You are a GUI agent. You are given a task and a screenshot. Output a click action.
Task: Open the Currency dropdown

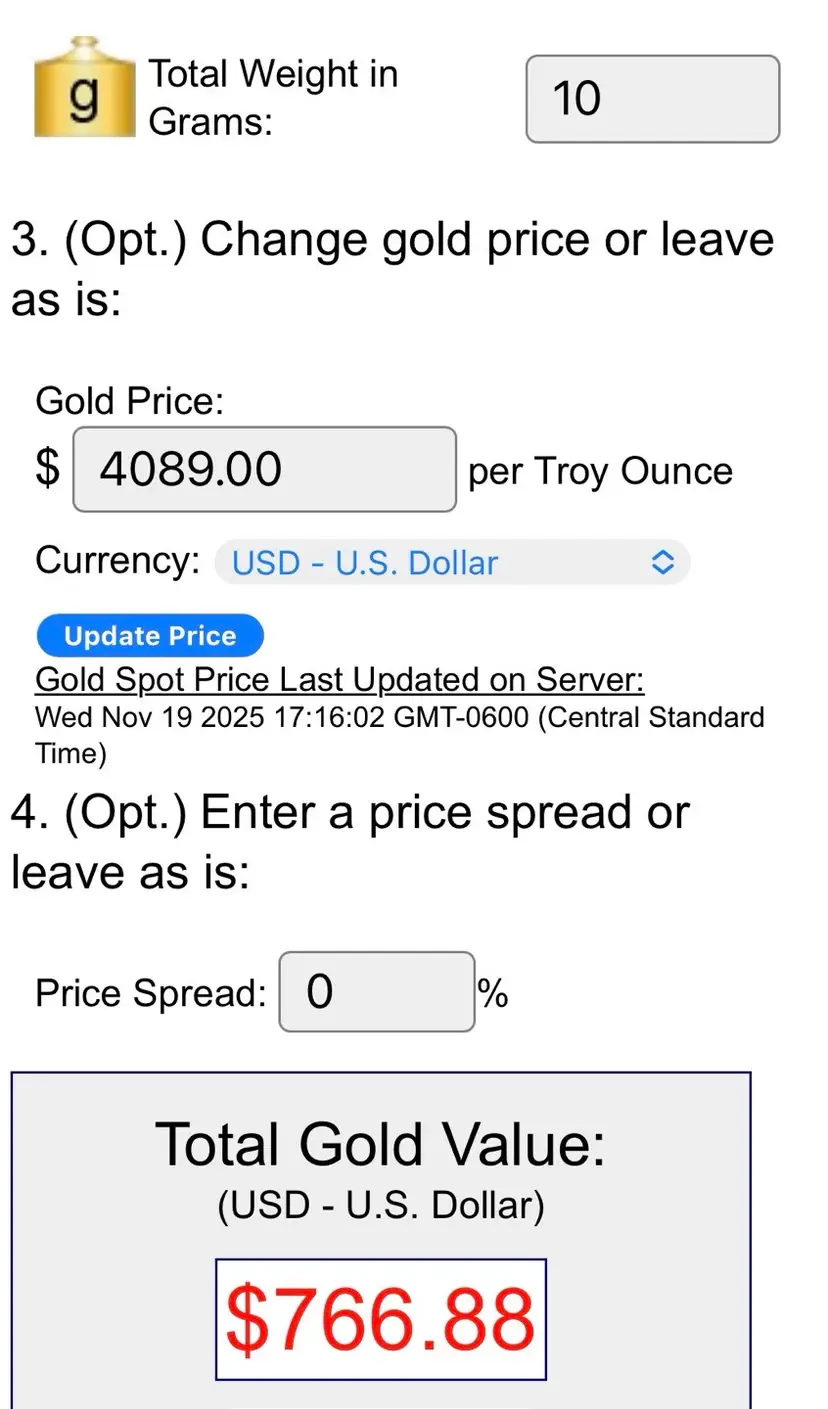[x=451, y=563]
